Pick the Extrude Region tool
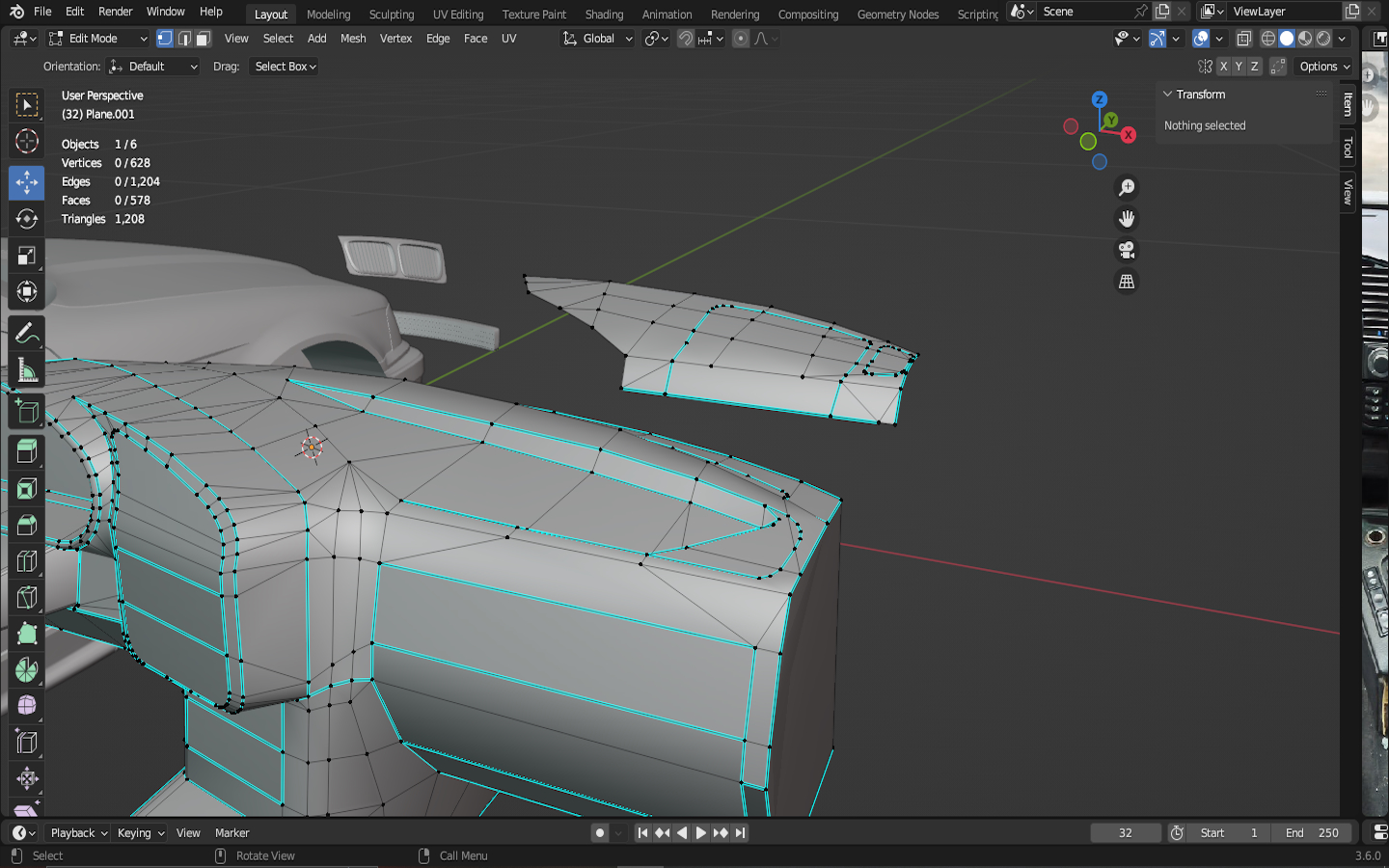This screenshot has height=868, width=1389. click(26, 451)
